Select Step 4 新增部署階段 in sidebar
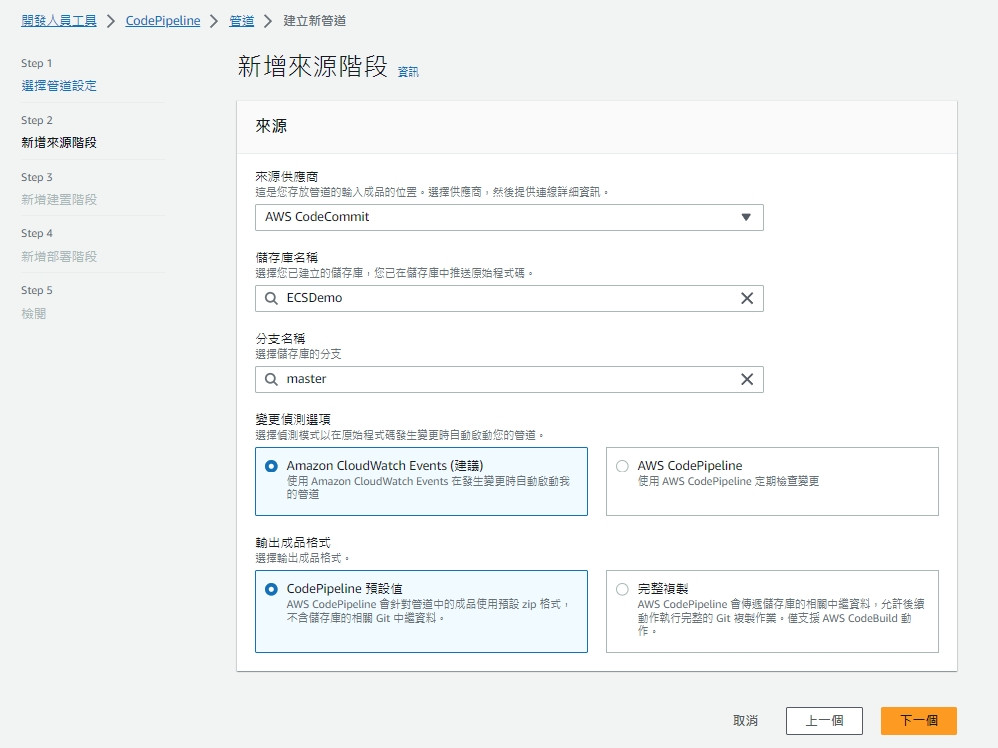This screenshot has height=748, width=998. (59, 257)
